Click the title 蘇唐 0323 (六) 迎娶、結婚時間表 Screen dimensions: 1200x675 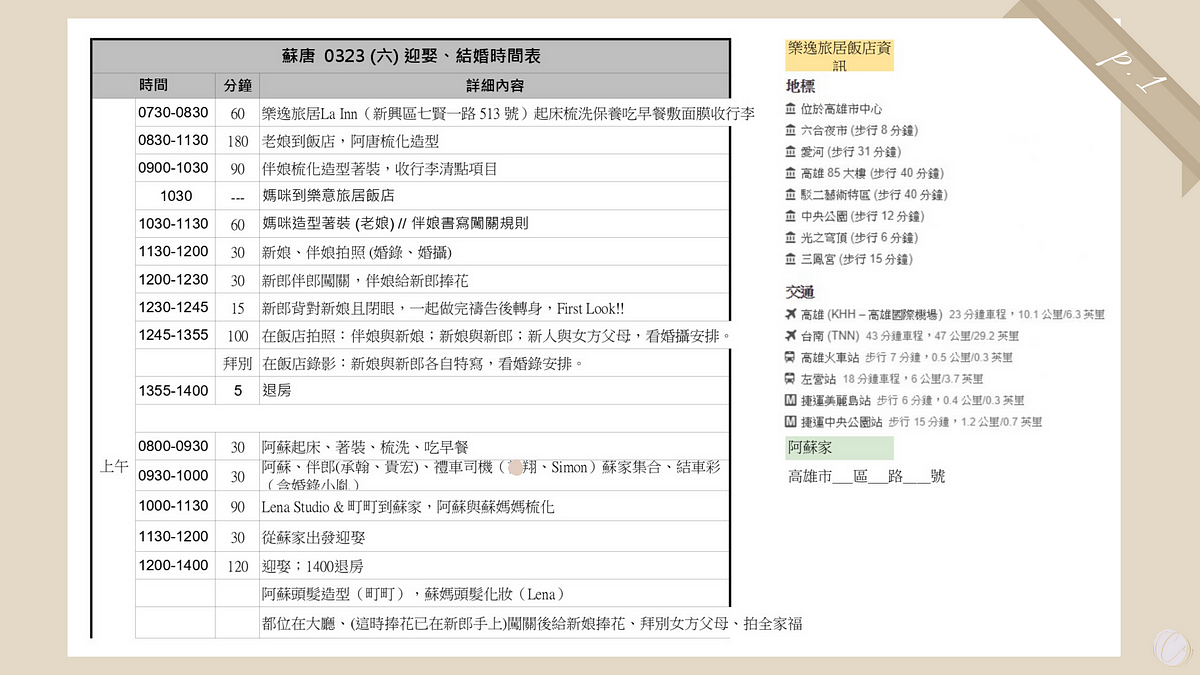[411, 56]
